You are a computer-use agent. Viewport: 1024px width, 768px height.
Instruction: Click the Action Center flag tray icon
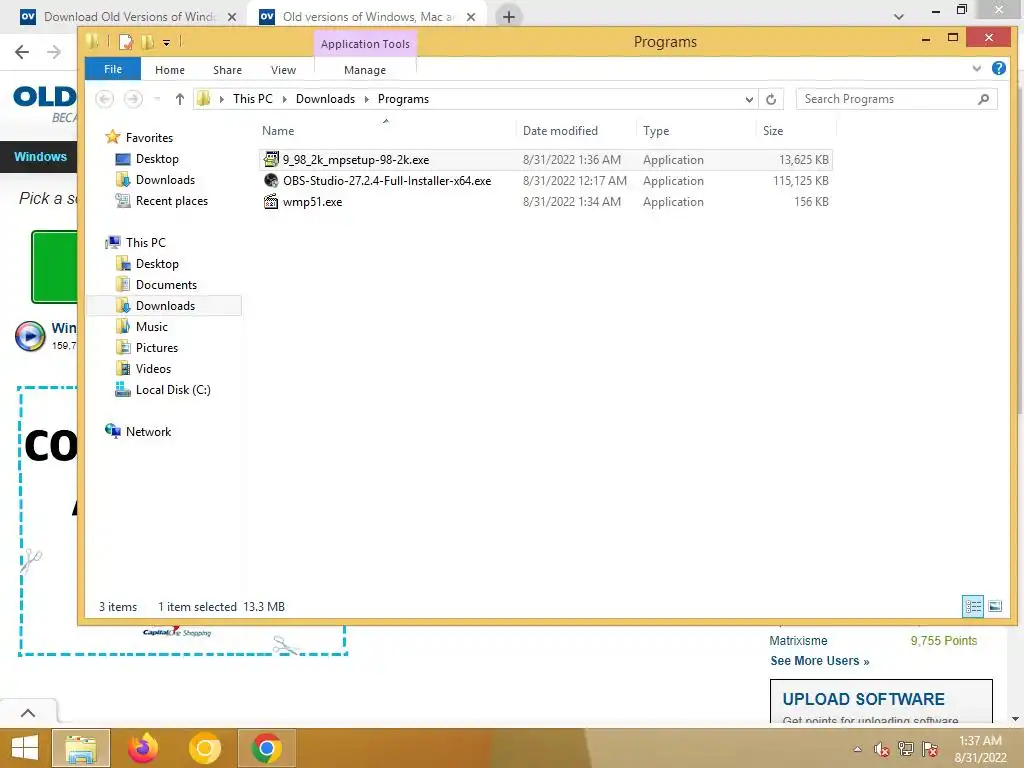(930, 749)
